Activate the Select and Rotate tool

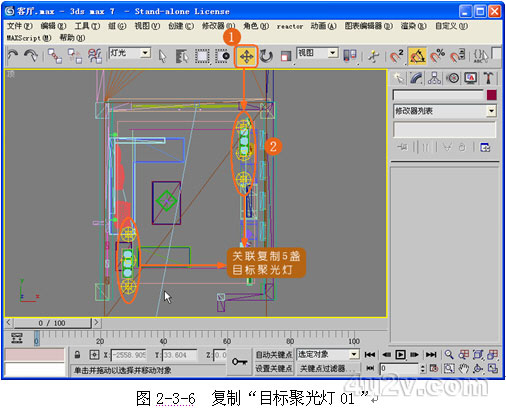point(266,56)
